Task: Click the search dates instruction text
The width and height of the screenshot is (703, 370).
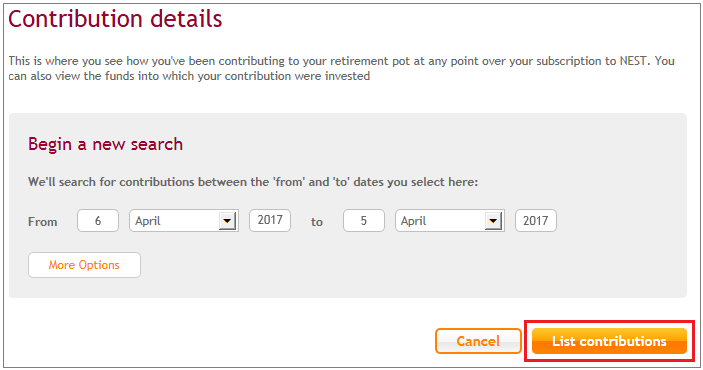Action: [253, 182]
